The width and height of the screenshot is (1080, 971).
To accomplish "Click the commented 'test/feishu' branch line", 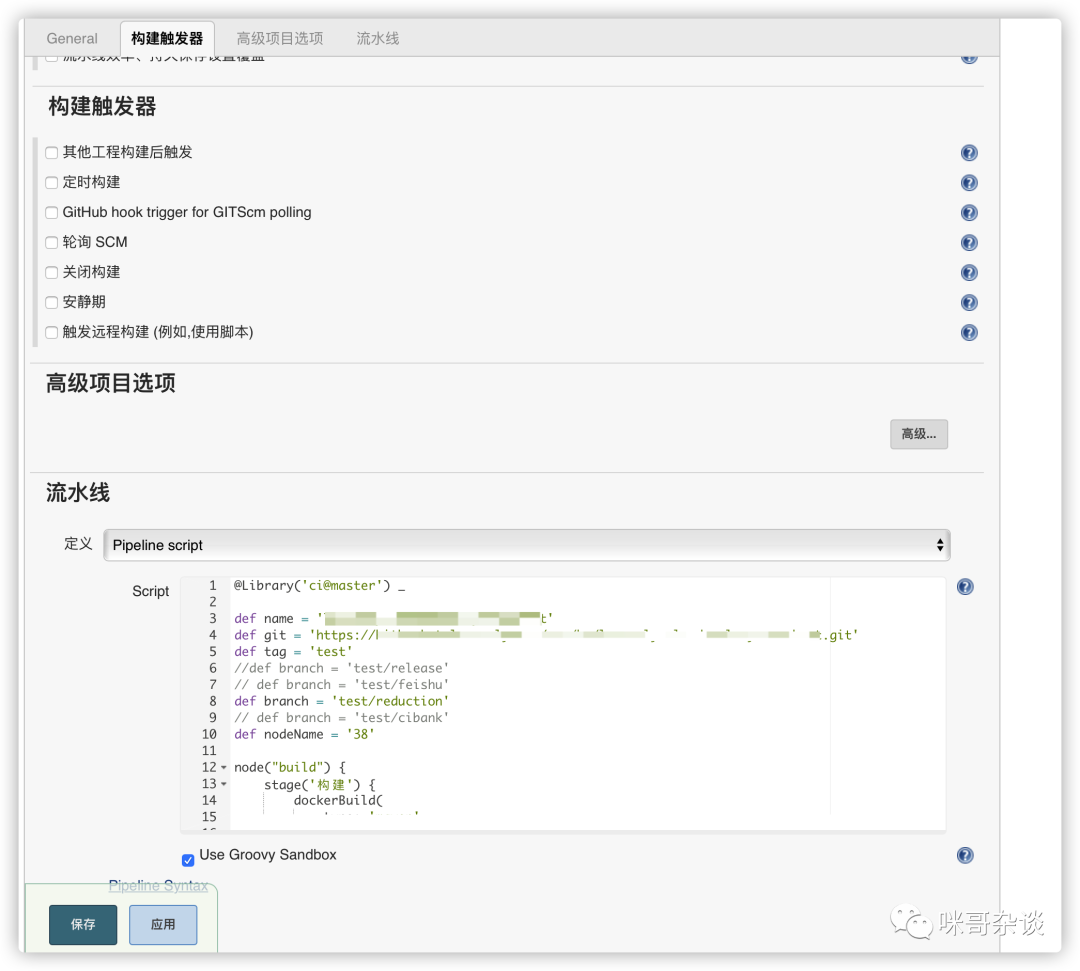I will click(x=341, y=685).
